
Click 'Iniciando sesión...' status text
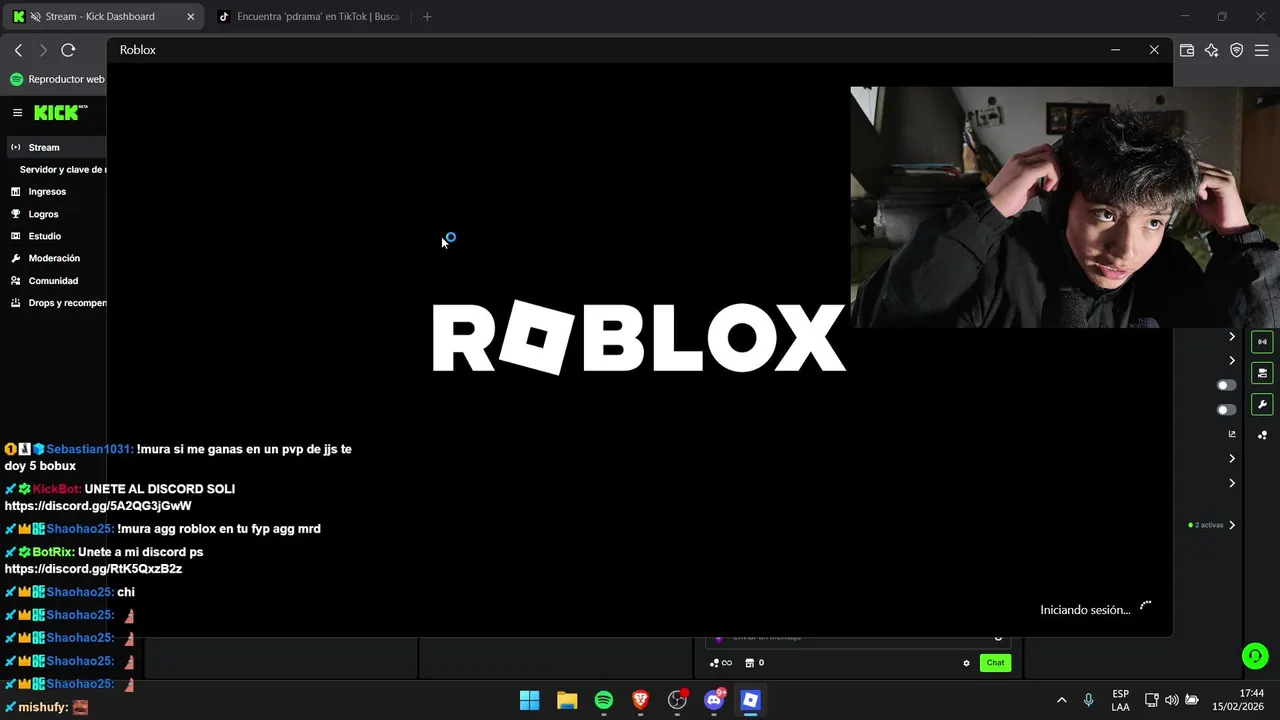pyautogui.click(x=1085, y=610)
